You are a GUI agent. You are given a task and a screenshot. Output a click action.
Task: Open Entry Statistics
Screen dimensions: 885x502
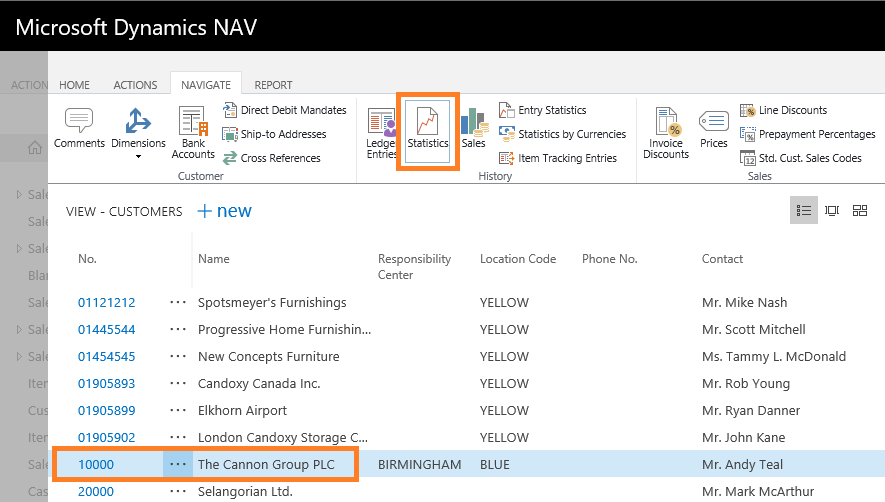[x=543, y=110]
